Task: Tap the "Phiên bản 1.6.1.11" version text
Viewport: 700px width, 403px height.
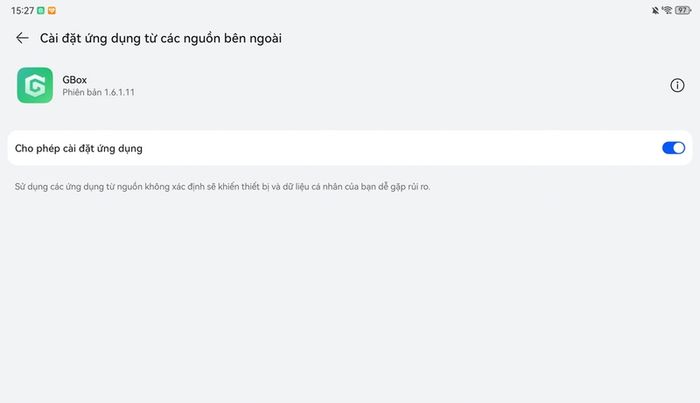Action: (x=98, y=92)
